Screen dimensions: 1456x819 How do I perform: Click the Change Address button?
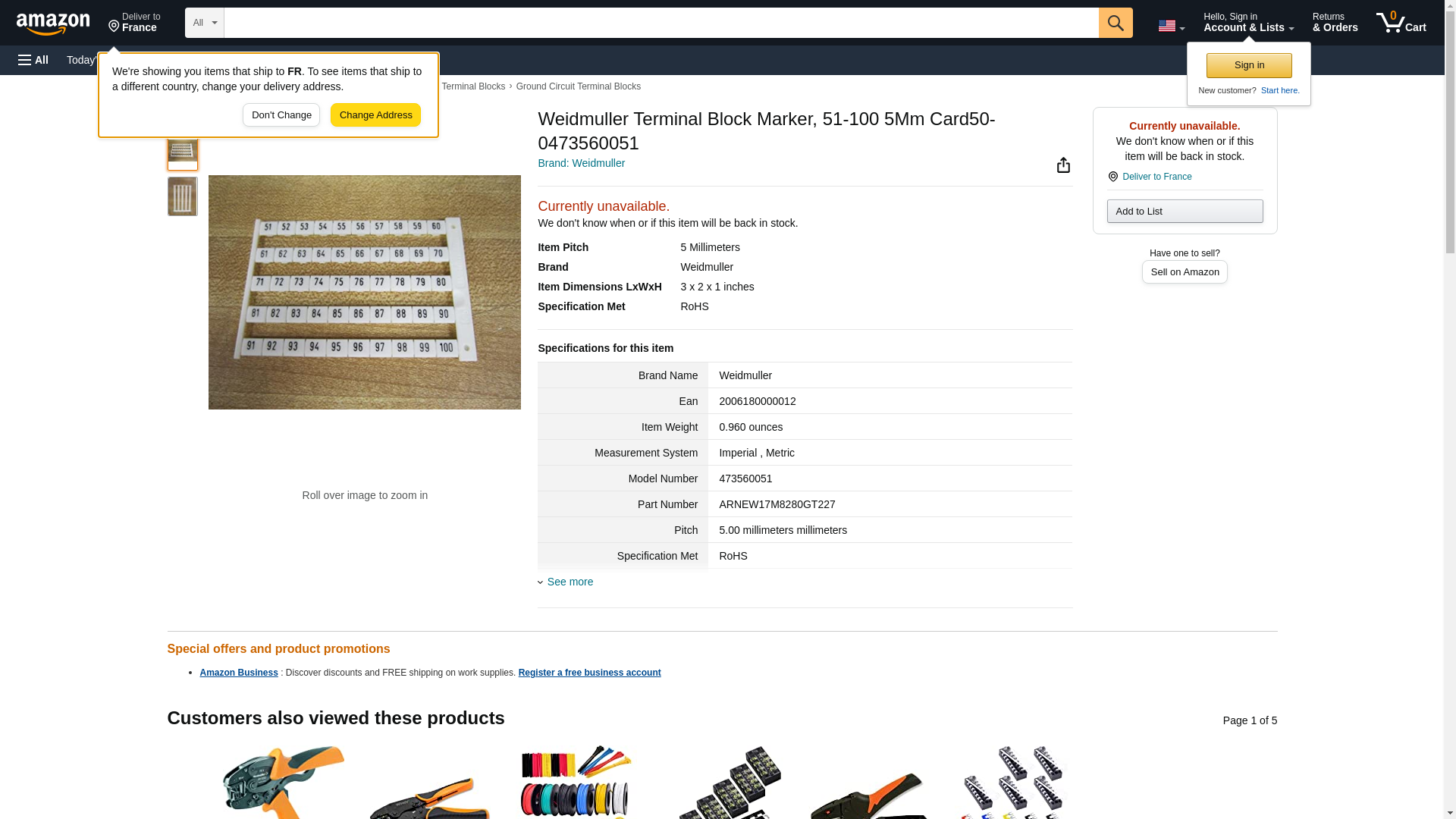(x=375, y=115)
